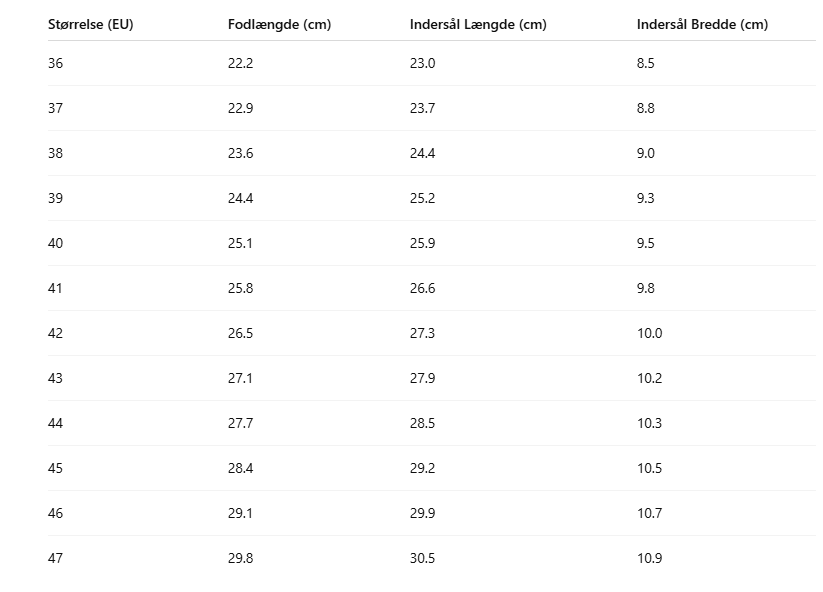Select the EU size 45 cell
The height and width of the screenshot is (592, 823).
[55, 468]
